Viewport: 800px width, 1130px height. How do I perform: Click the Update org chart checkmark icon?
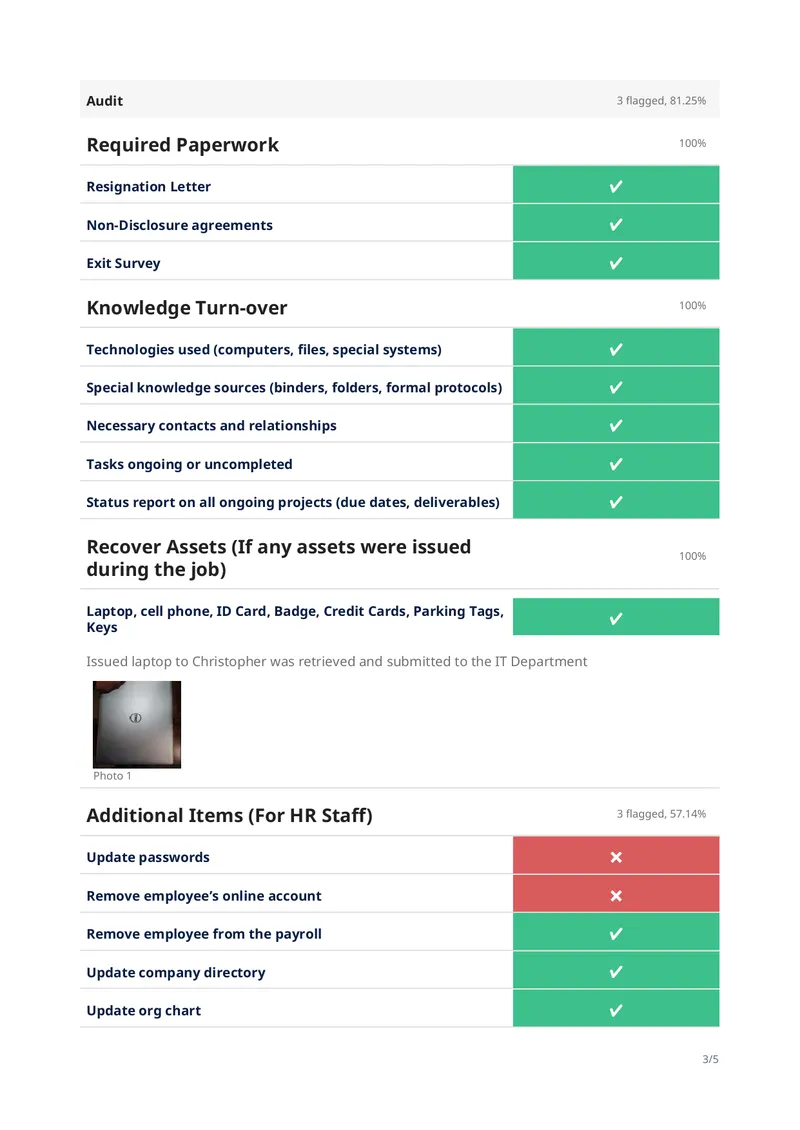click(x=615, y=1010)
